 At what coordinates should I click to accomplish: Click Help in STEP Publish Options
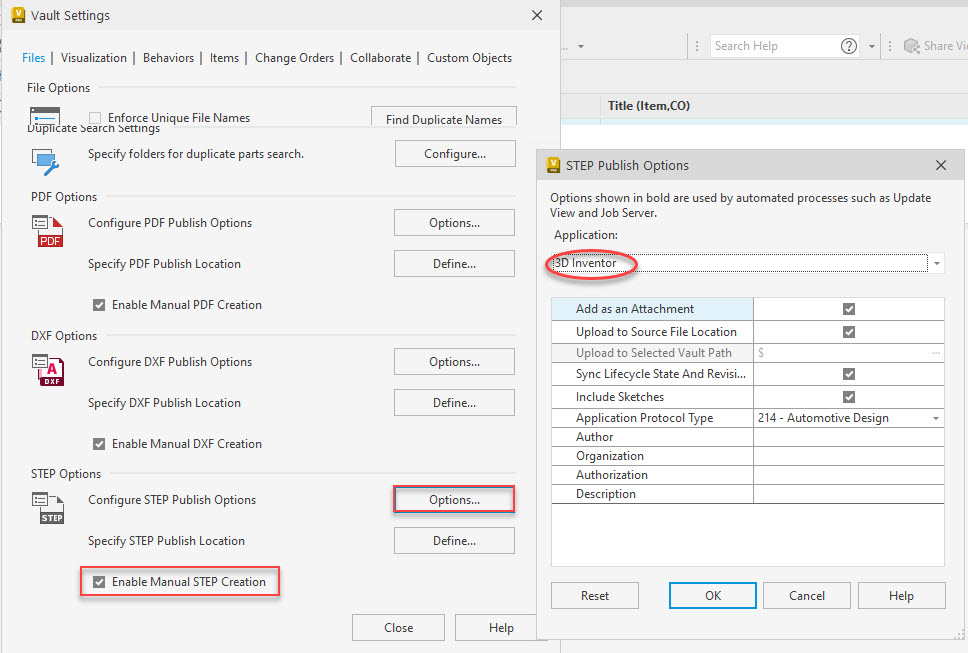coord(901,596)
